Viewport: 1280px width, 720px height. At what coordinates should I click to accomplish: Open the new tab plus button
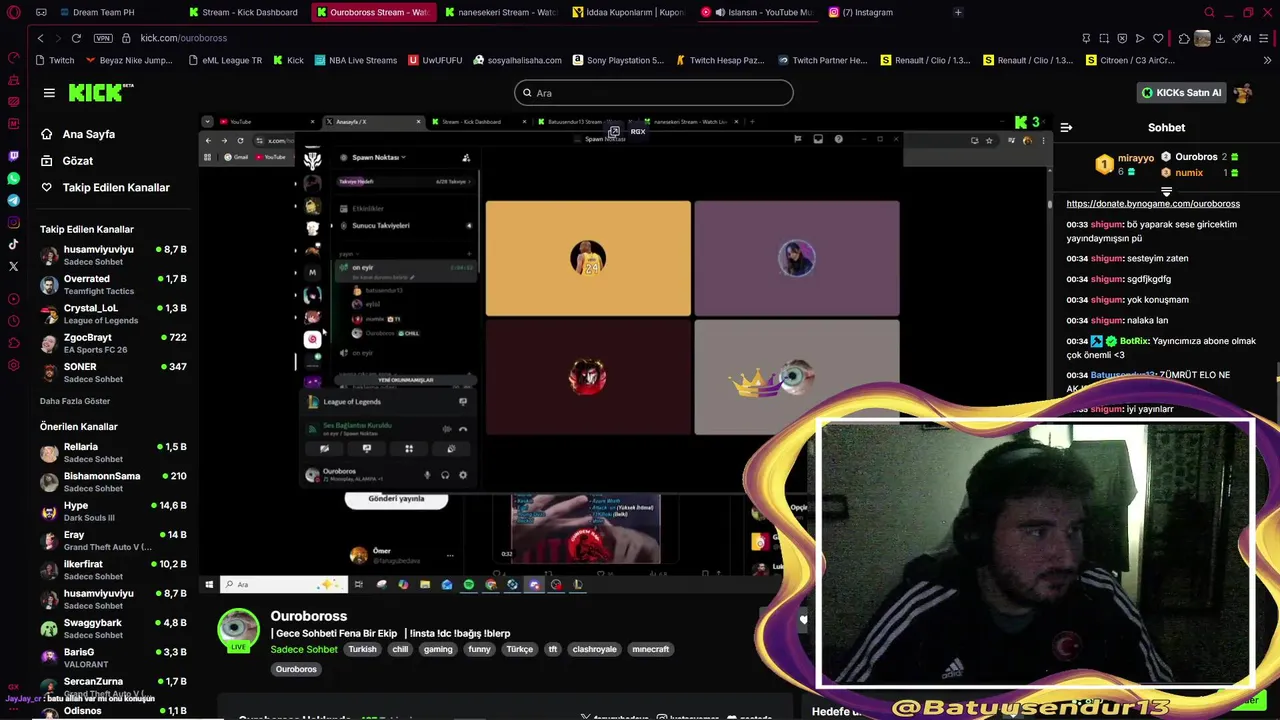(x=958, y=12)
